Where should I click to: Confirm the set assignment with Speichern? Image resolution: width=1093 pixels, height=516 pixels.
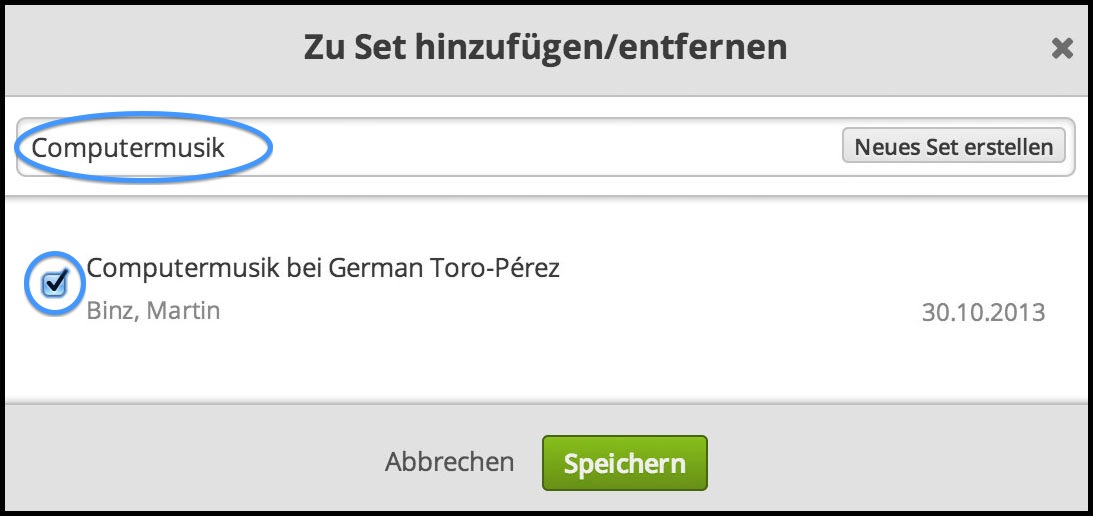[624, 464]
